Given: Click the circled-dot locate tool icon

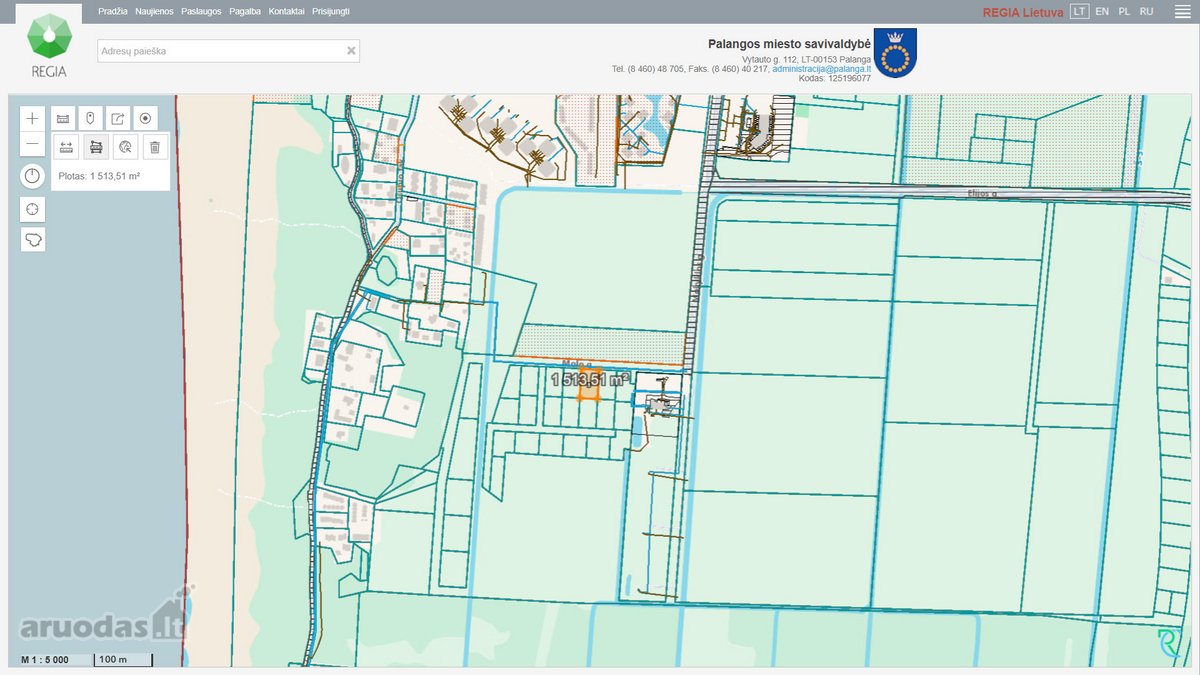Looking at the screenshot, I should click(145, 118).
